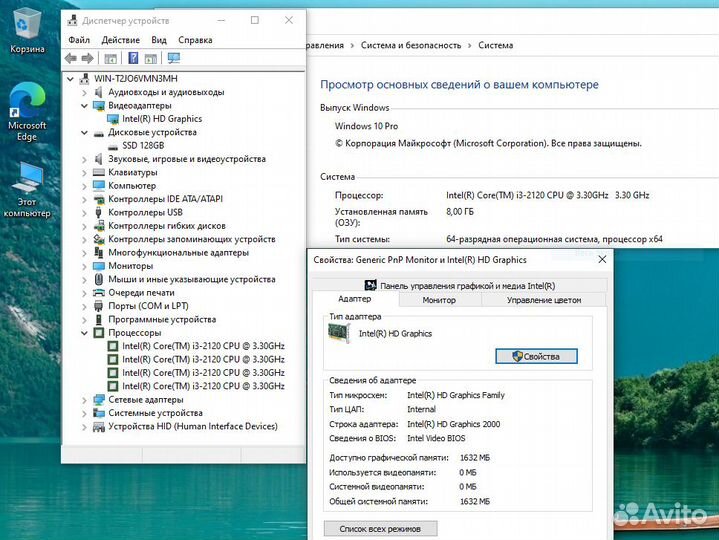Click the Аудиовходы speaker icon
This screenshot has height=540, width=719.
pyautogui.click(x=99, y=92)
